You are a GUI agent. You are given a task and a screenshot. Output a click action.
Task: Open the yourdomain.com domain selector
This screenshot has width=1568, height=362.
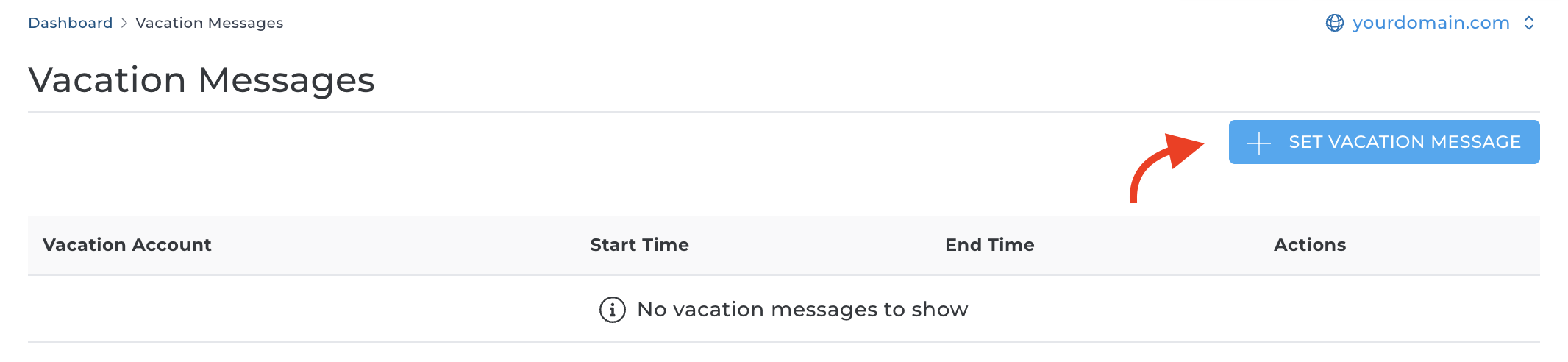click(x=1430, y=23)
